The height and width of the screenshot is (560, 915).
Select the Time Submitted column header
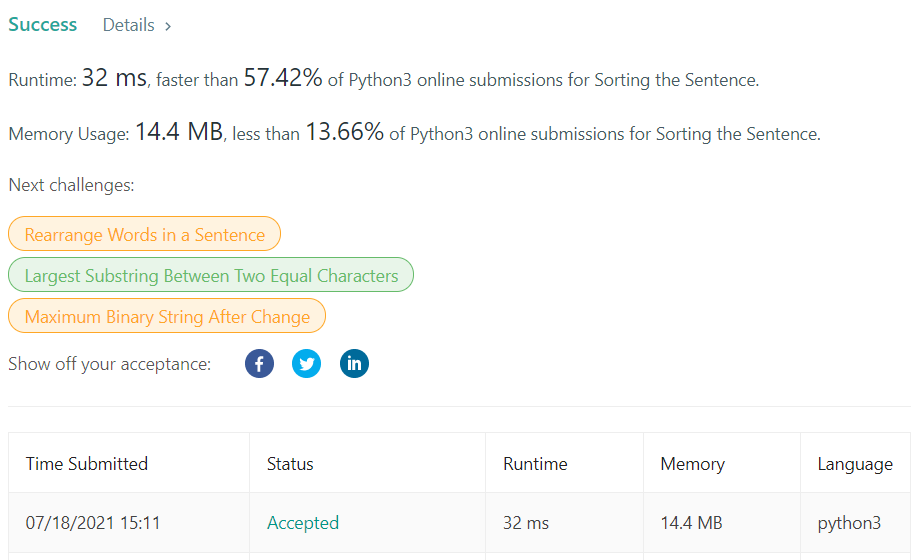[87, 464]
